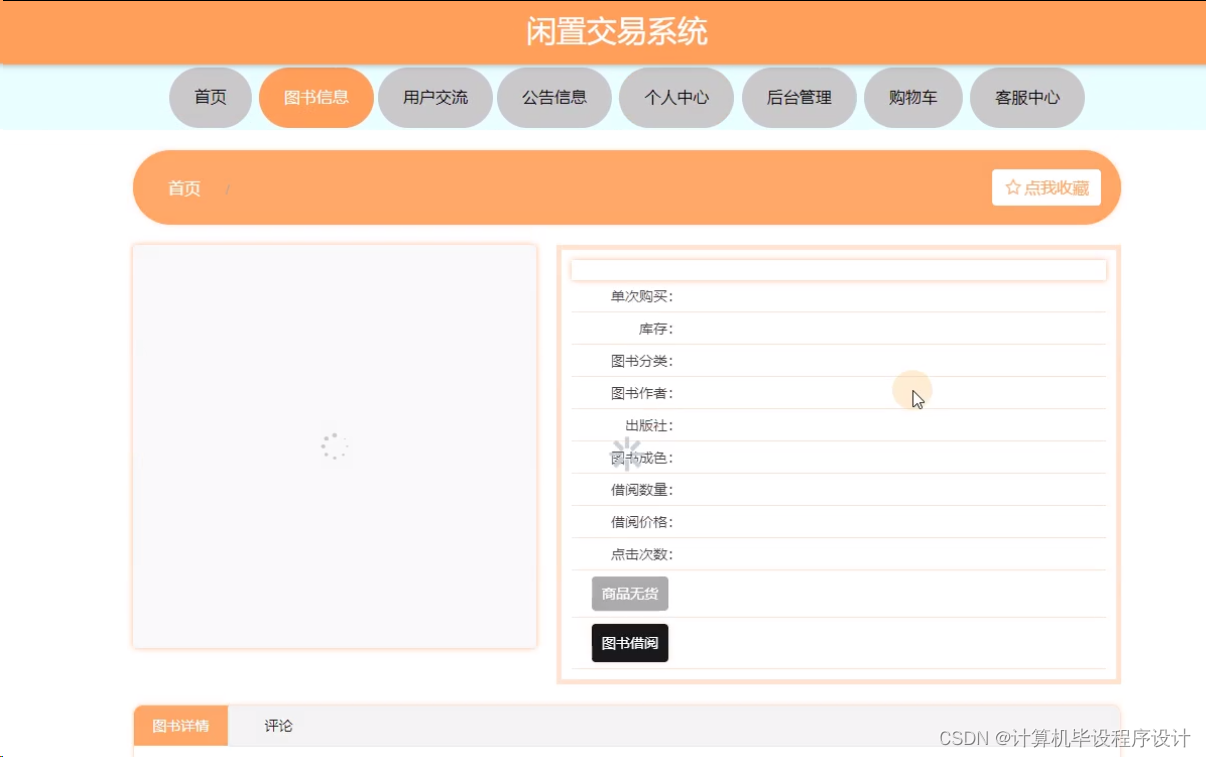Visit the 公告信息 announcements page

click(554, 97)
